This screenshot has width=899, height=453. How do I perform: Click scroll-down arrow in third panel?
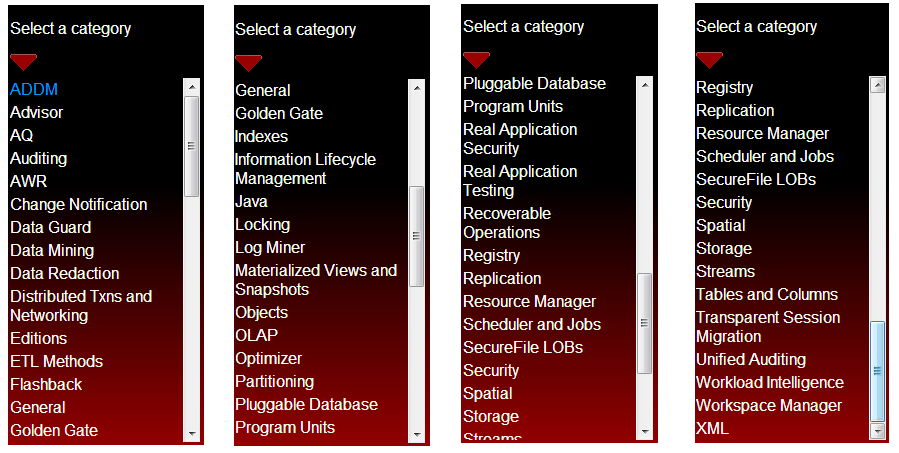click(x=645, y=431)
